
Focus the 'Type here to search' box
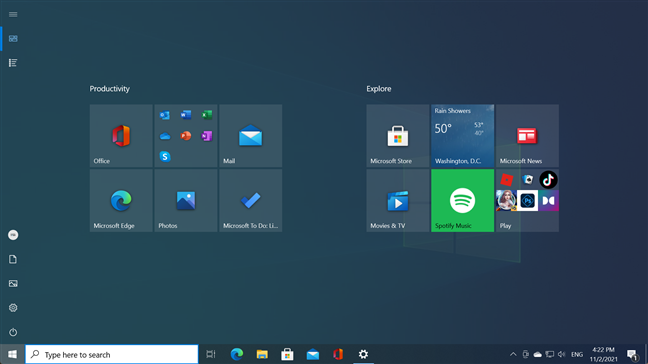coord(112,354)
